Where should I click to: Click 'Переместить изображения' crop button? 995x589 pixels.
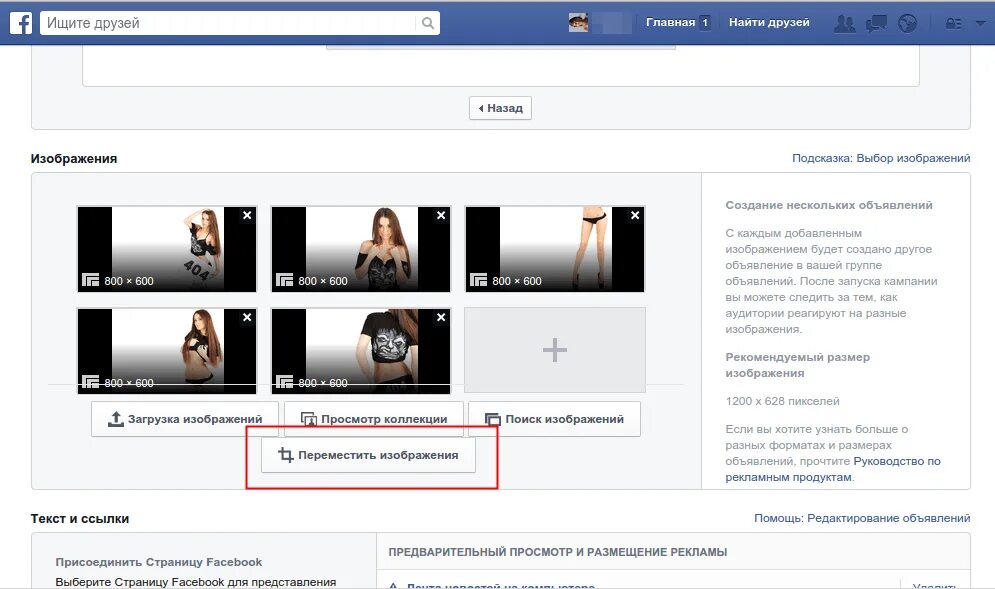tap(368, 455)
